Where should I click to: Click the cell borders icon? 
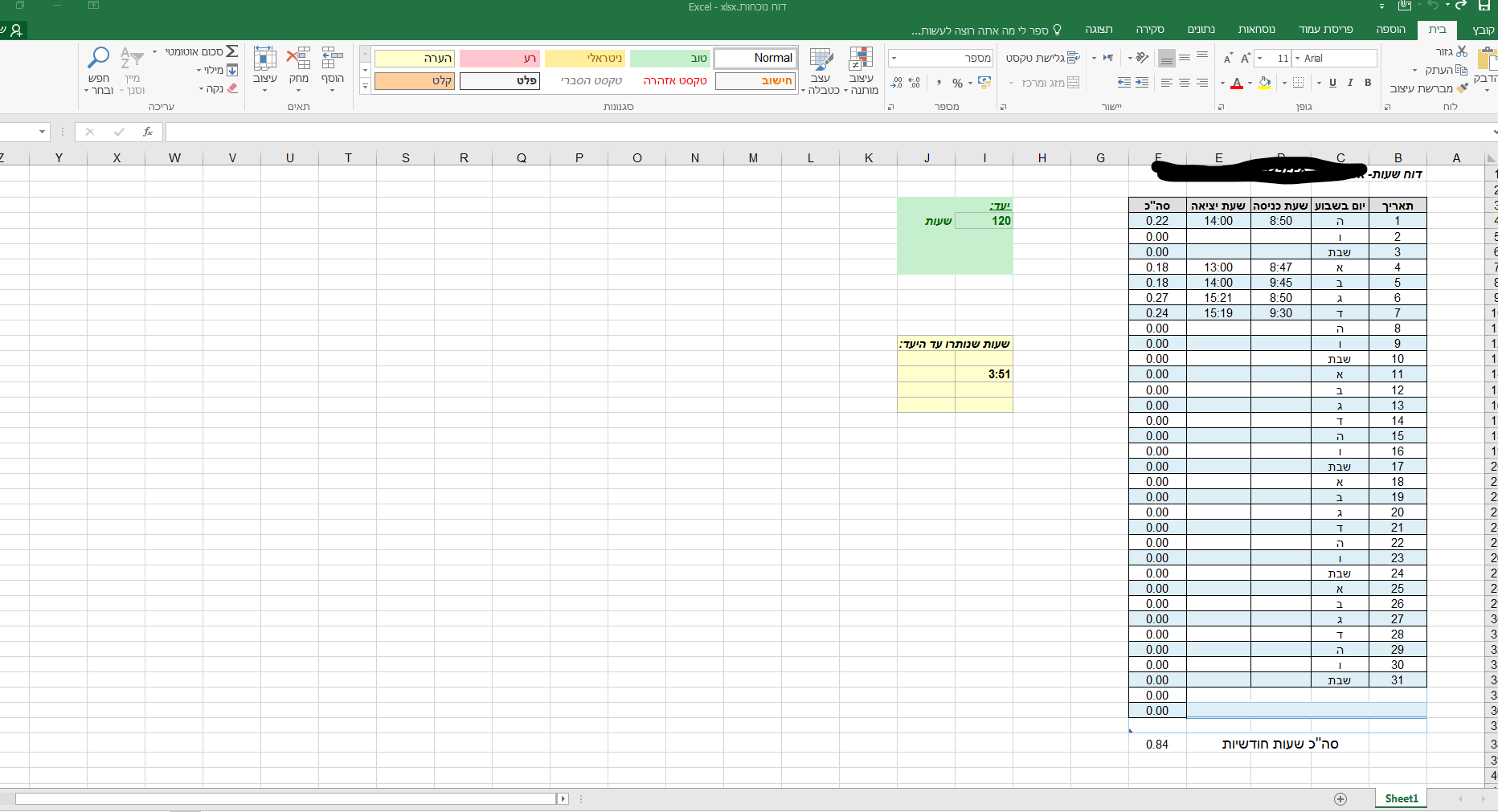tap(1298, 83)
